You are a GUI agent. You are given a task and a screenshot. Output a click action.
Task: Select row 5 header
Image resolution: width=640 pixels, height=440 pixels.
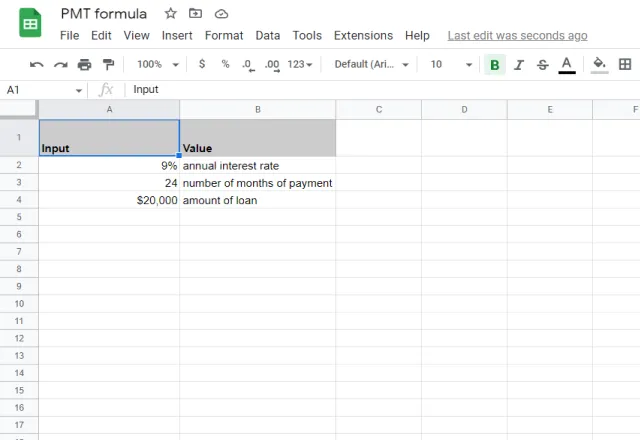(x=19, y=217)
